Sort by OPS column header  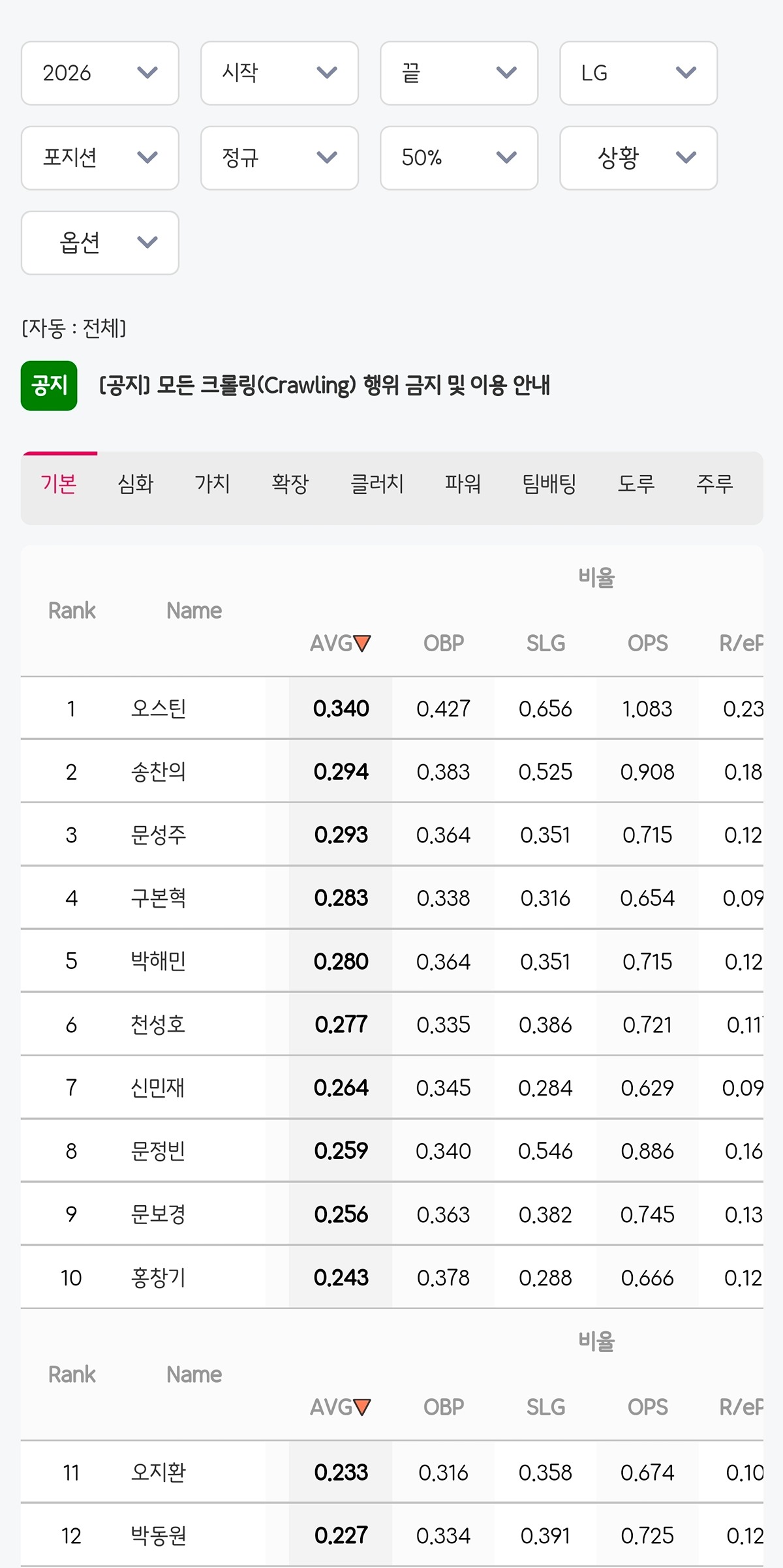tap(647, 643)
